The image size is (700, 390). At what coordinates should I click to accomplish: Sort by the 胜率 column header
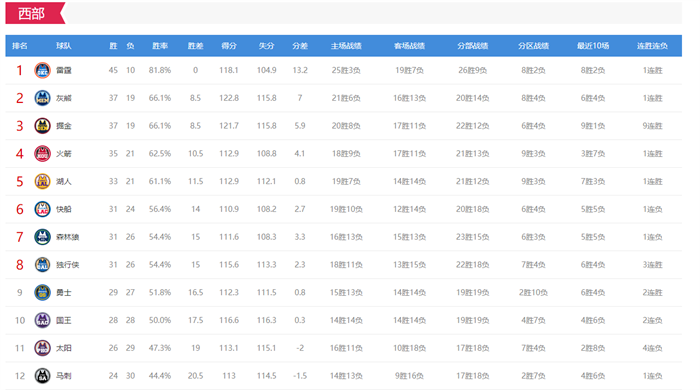coord(160,46)
